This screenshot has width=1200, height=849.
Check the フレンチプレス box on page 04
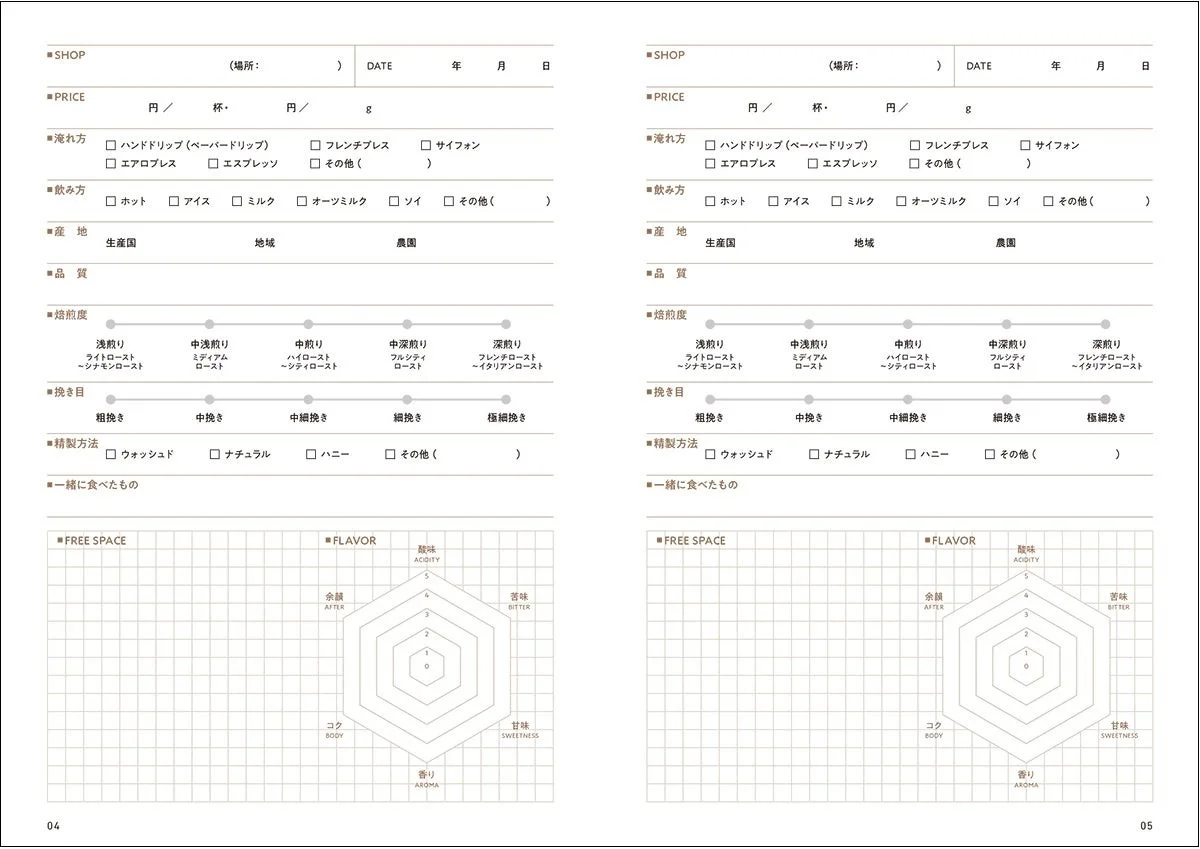(315, 145)
